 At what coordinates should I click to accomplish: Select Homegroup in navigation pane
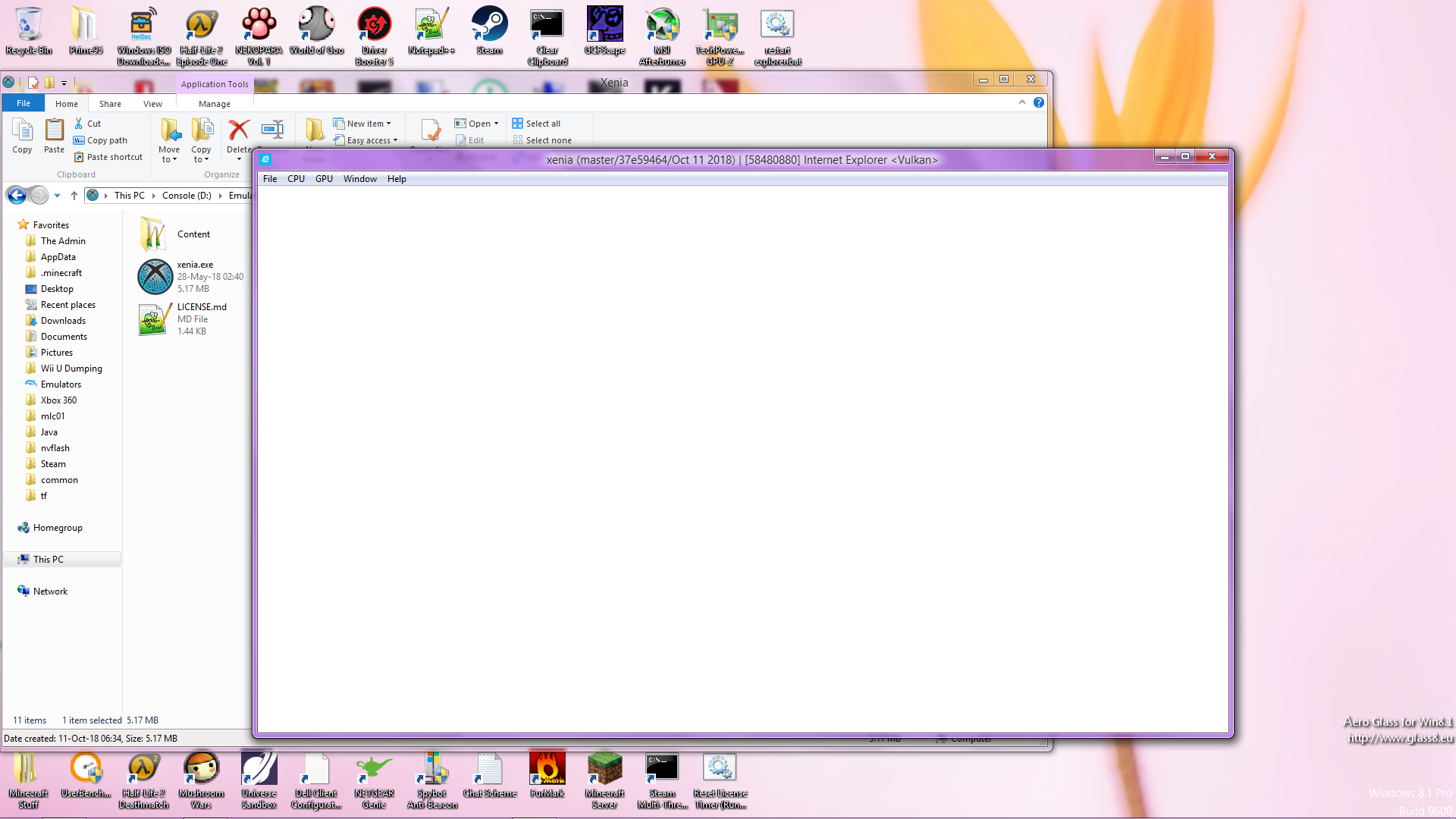(50, 528)
